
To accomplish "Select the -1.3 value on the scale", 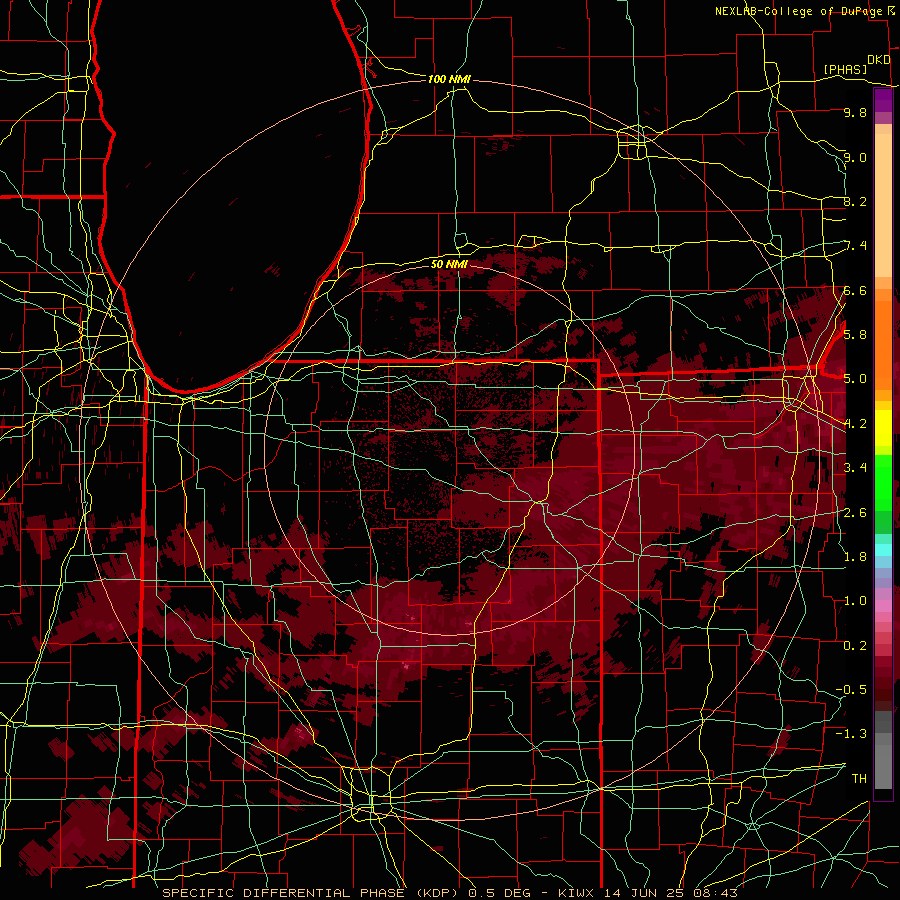I will coord(851,734).
